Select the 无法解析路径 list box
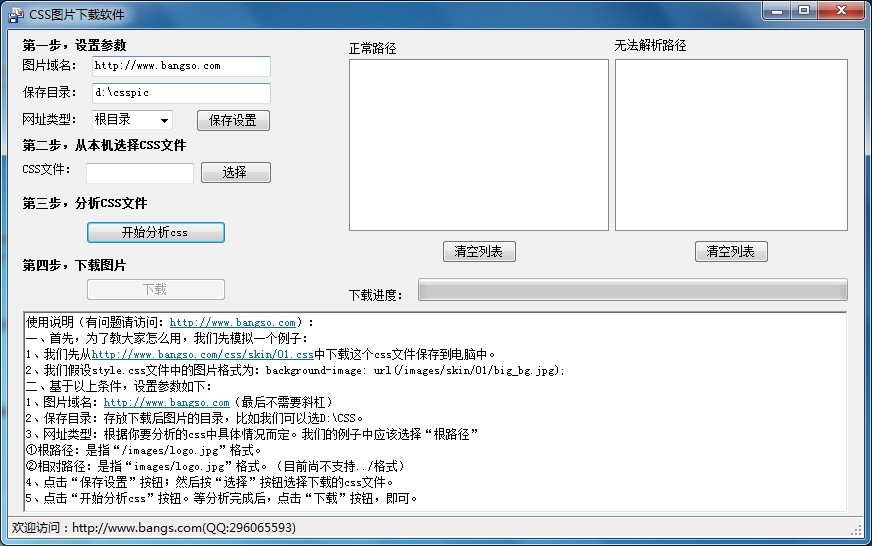The width and height of the screenshot is (872, 546). point(730,145)
